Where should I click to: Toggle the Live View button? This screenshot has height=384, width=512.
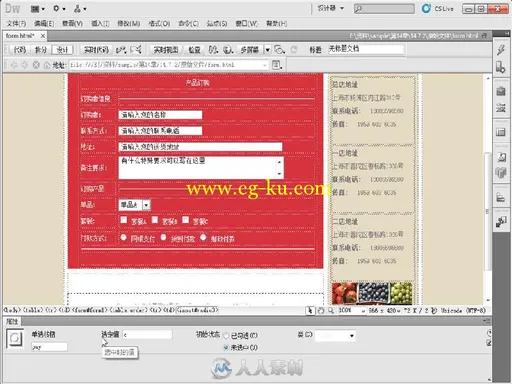pyautogui.click(x=166, y=50)
